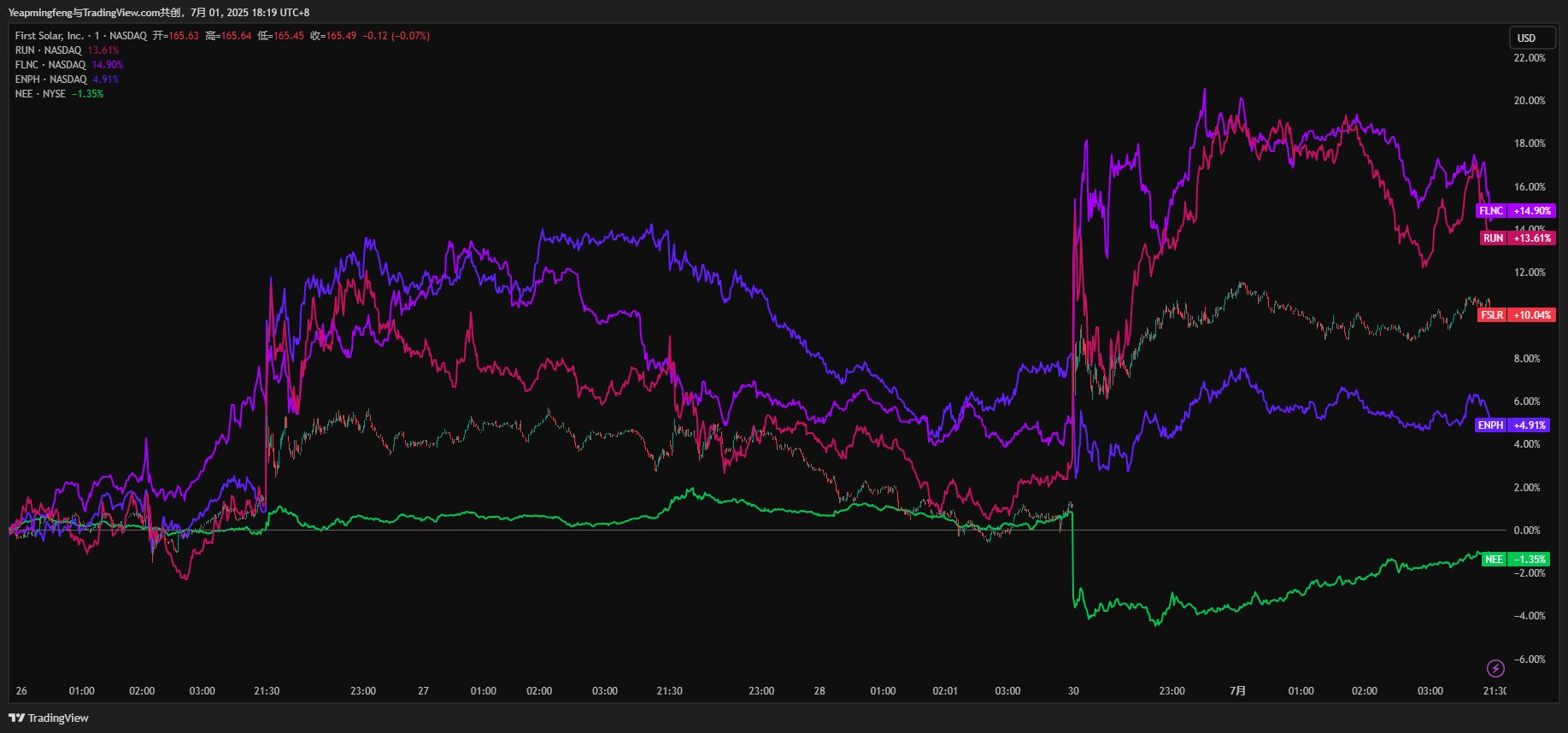Click the TradingView logo at bottom left
The image size is (1568, 733).
coord(49,718)
